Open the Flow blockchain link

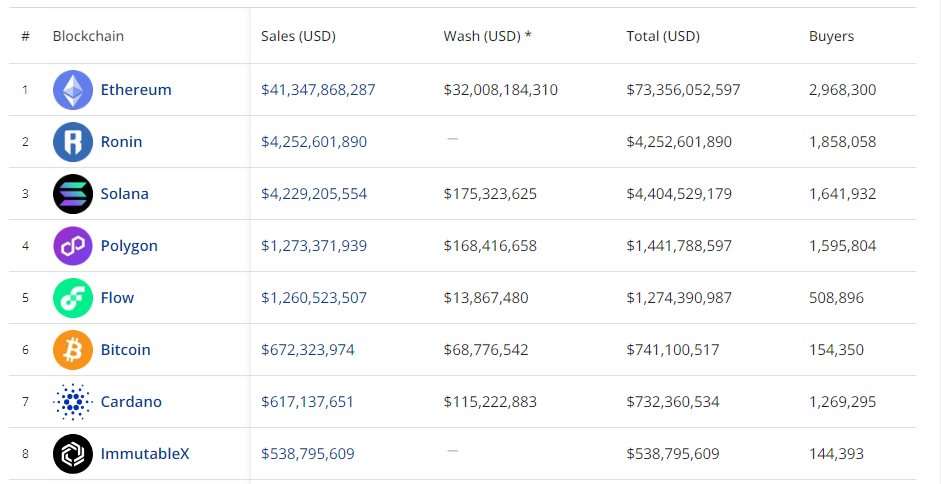click(x=117, y=298)
